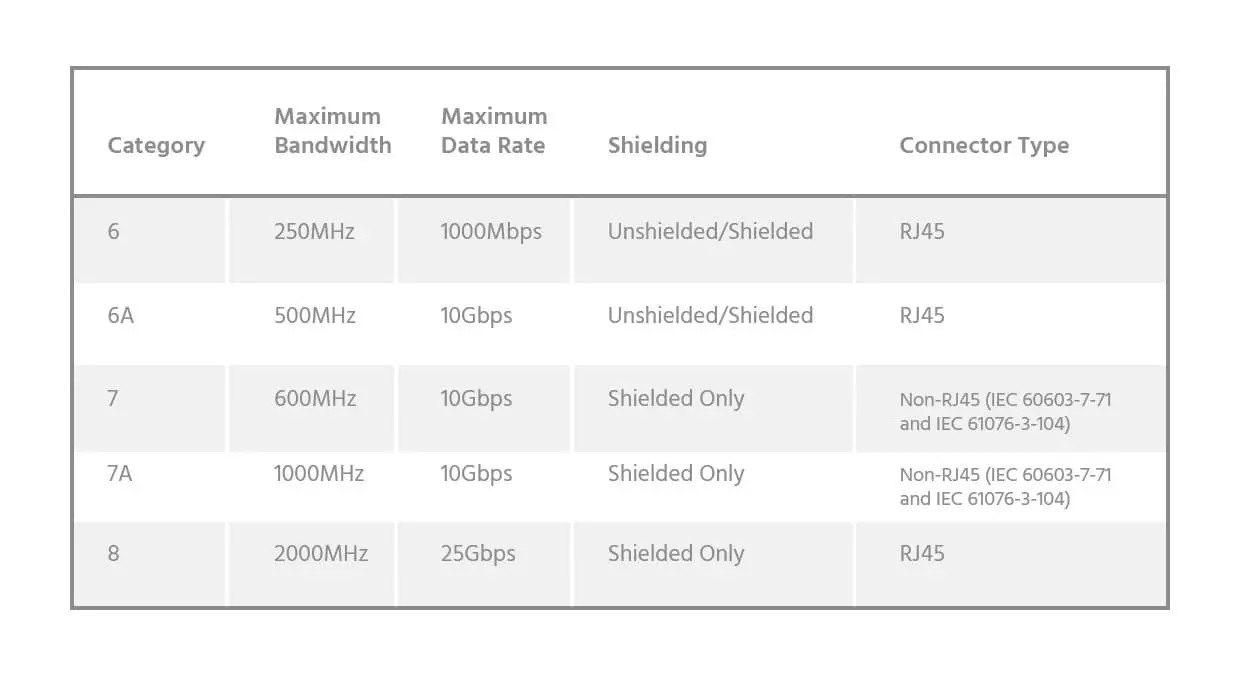This screenshot has width=1238, height=677.
Task: Select the 25Gbps data rate cell
Action: tap(478, 554)
